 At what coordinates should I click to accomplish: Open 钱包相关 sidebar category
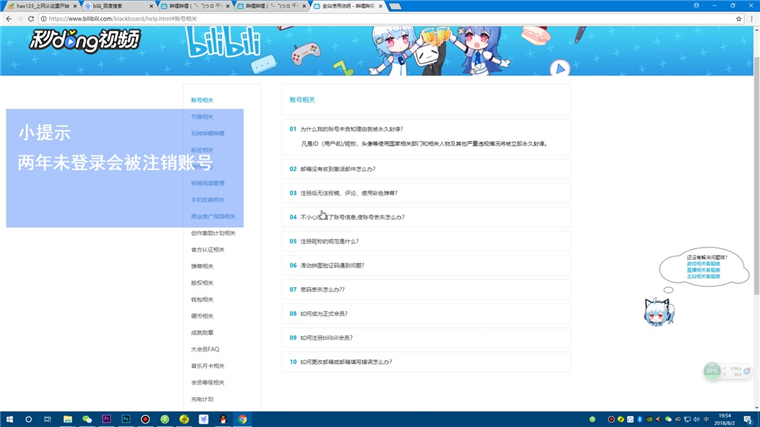202,300
